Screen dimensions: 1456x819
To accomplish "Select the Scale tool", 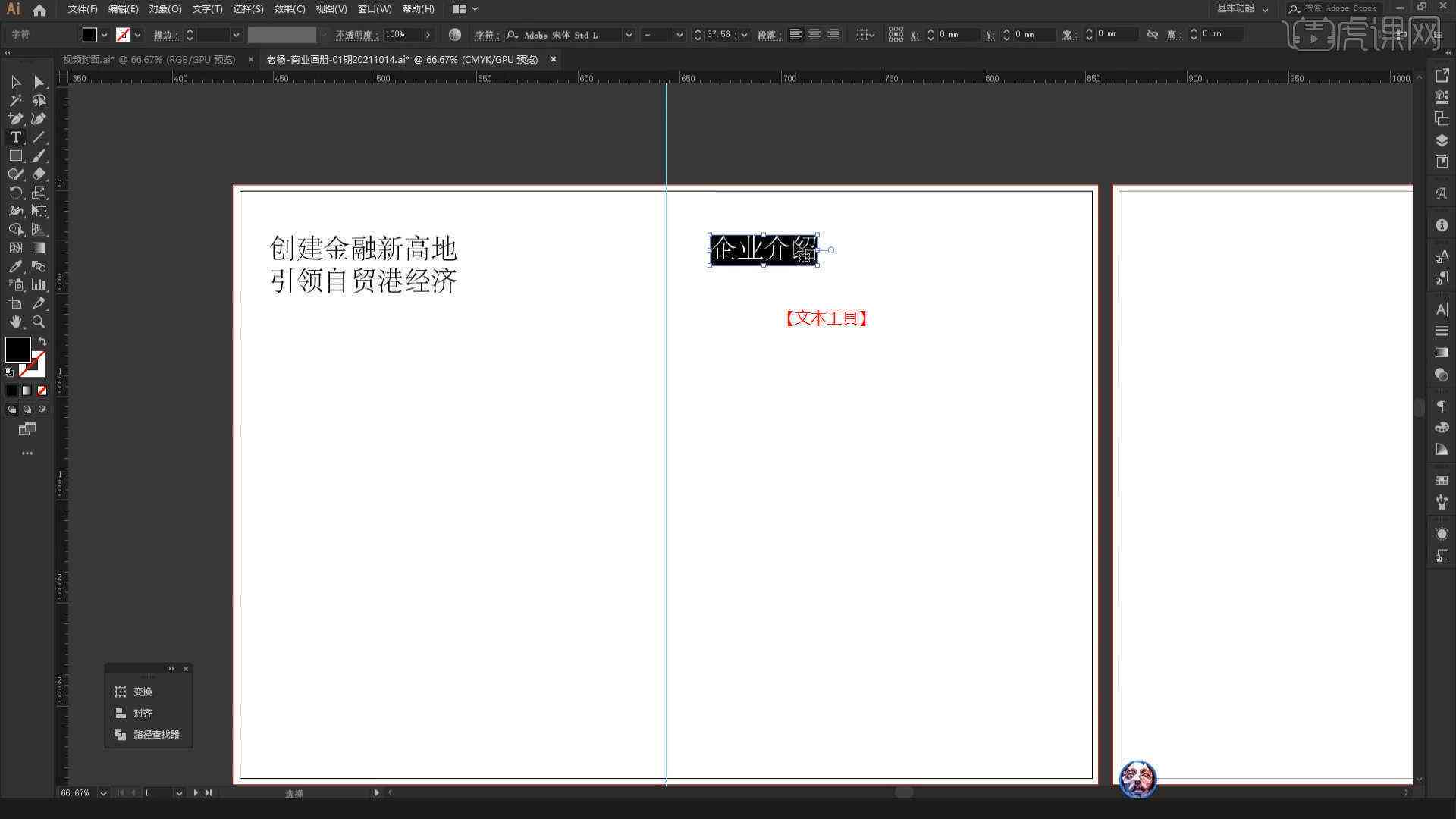I will tap(39, 193).
